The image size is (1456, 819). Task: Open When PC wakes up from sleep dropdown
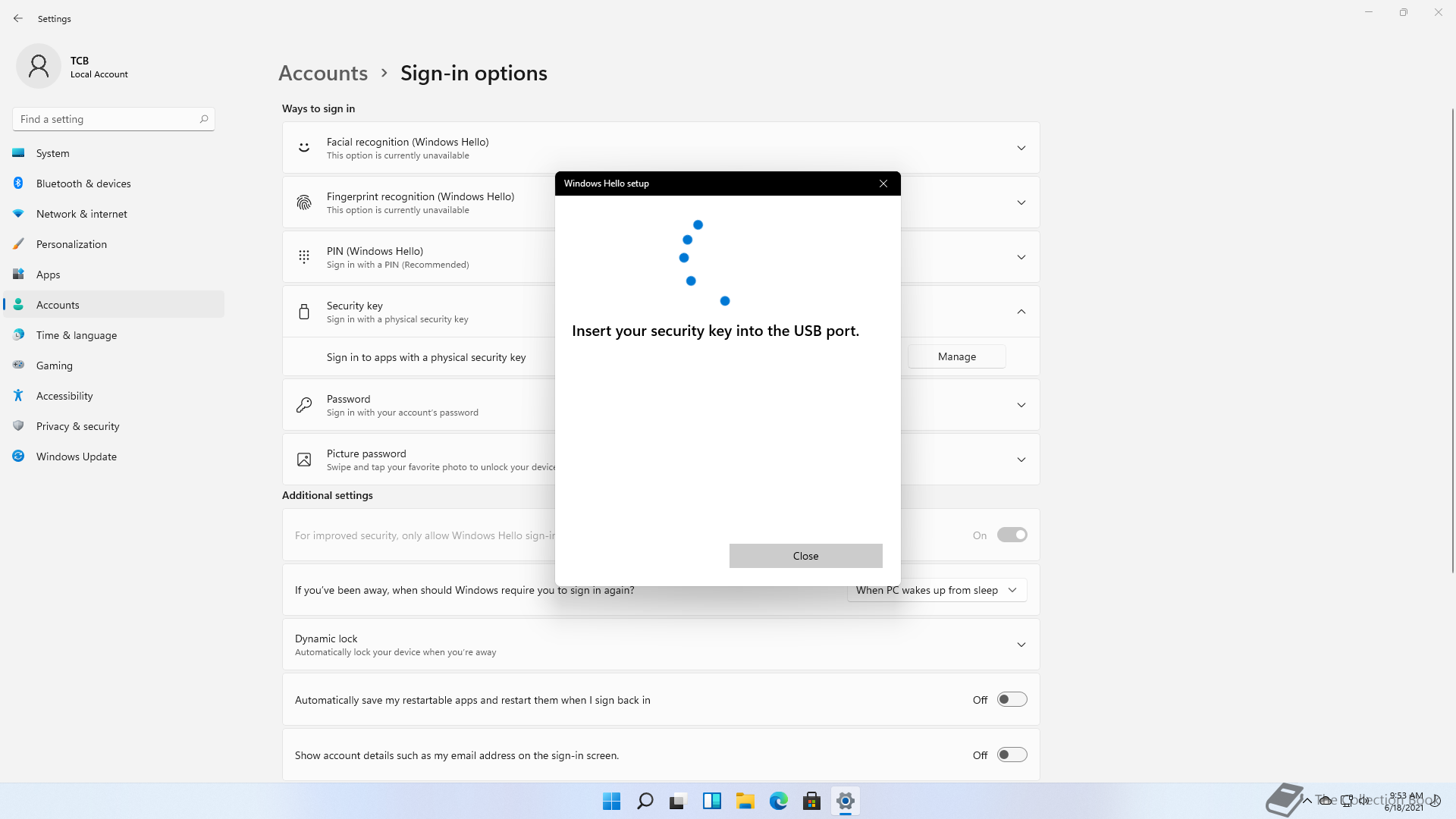[937, 590]
